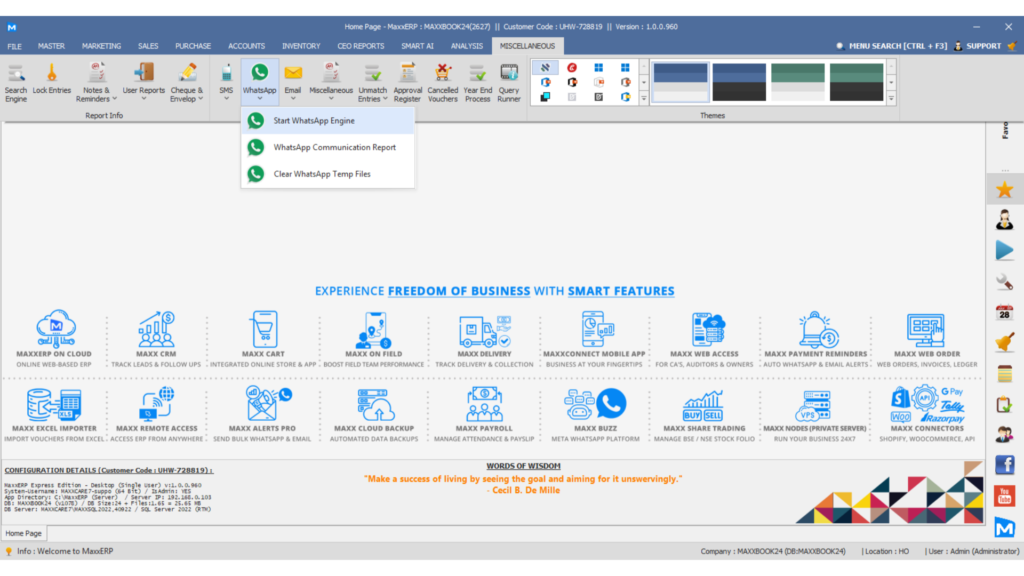Open Cheque & Envelop tool
This screenshot has width=1024, height=576.
tap(187, 83)
